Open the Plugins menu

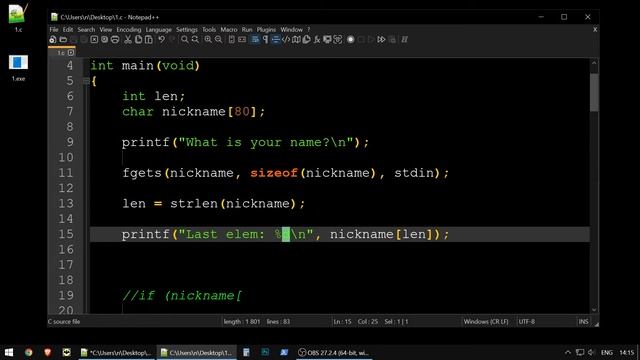266,29
